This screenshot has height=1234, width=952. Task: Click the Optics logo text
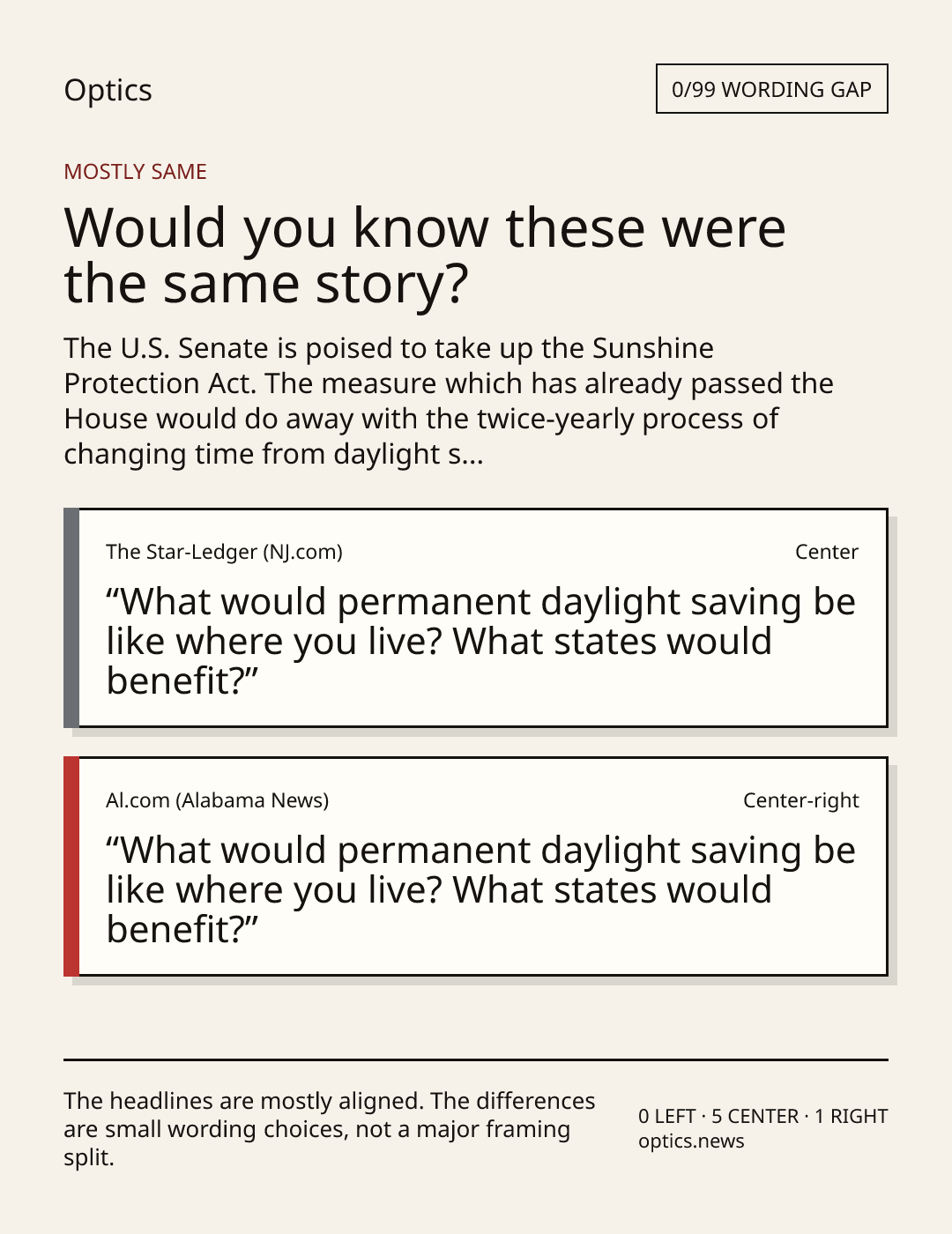tap(108, 90)
